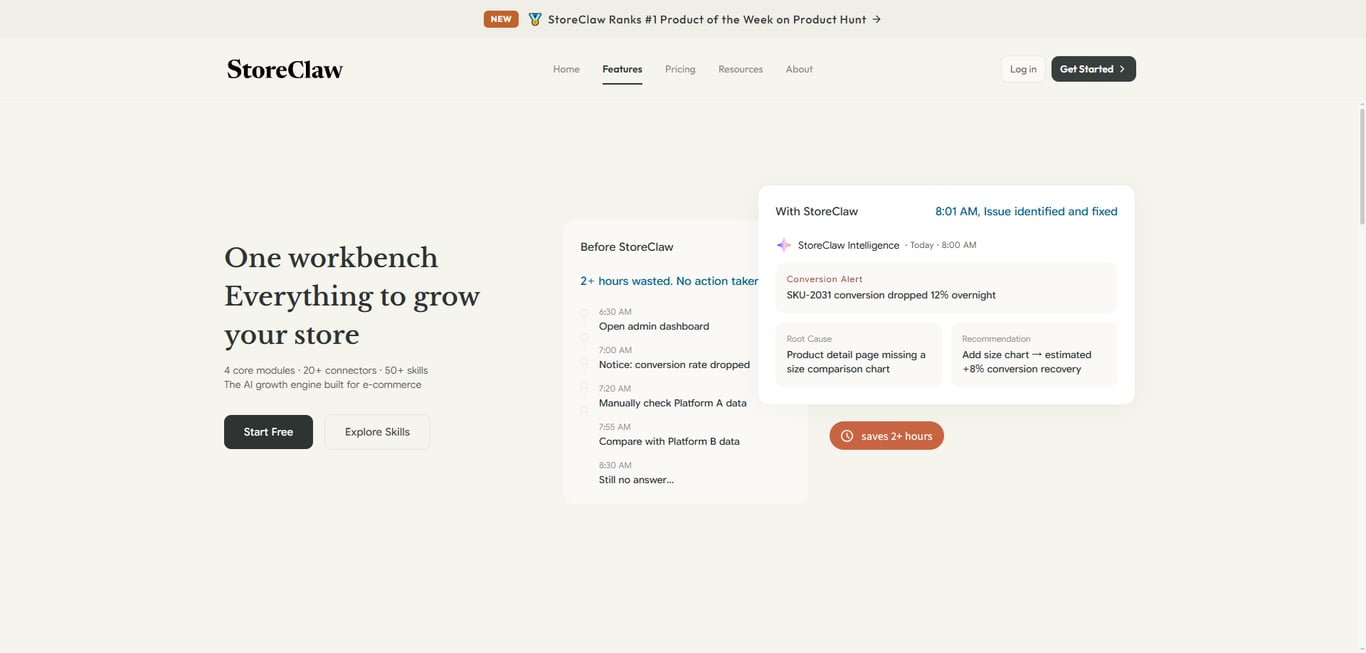
Task: Click the Start Free button
Action: tap(268, 432)
